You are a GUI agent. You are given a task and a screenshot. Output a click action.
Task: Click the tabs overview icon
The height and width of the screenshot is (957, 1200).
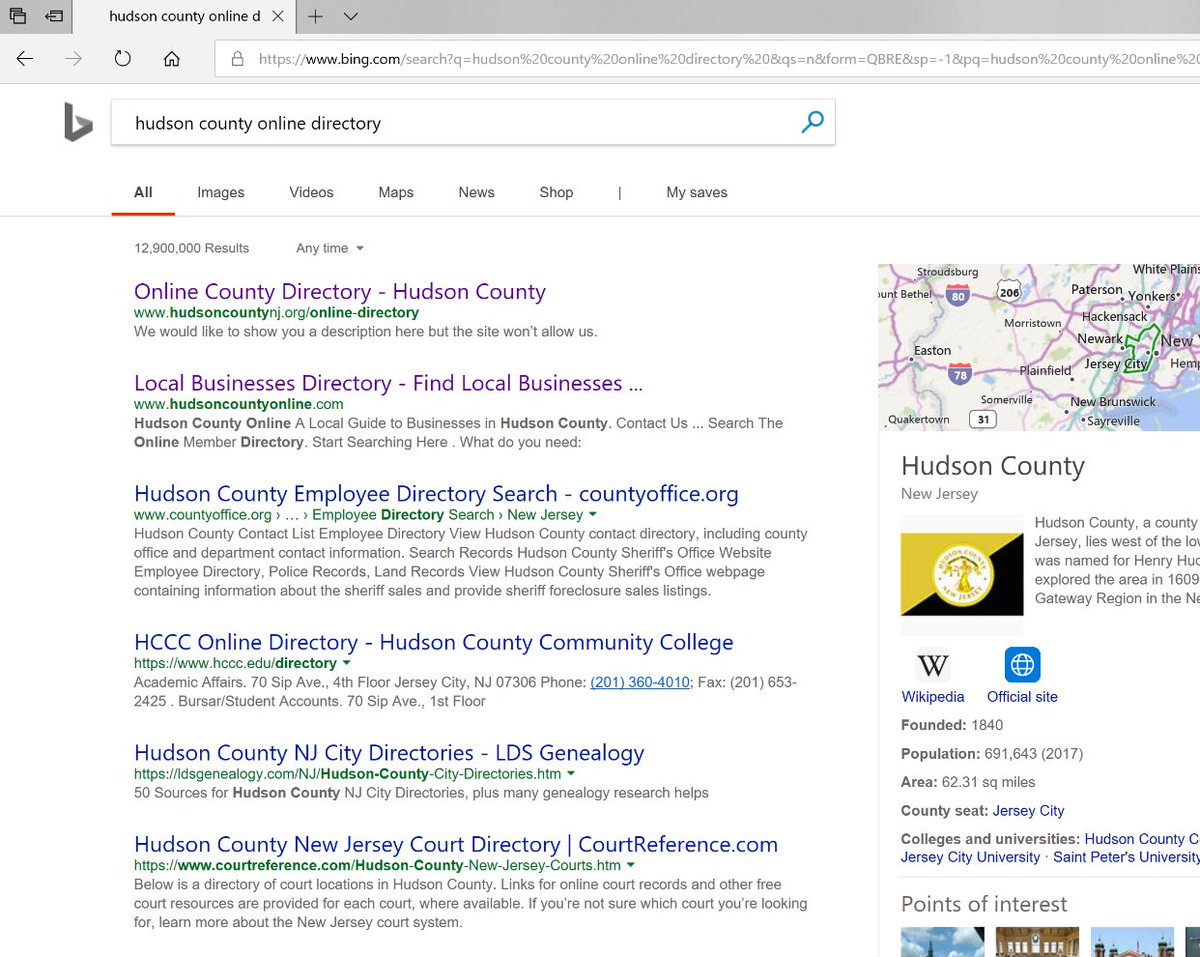17,16
